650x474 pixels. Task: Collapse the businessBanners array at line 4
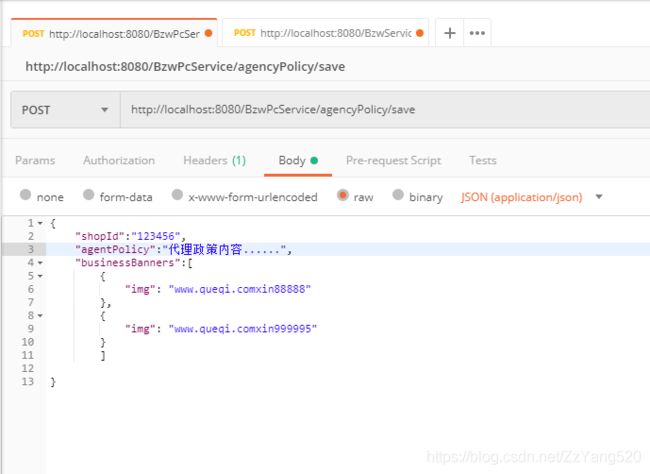tap(40, 263)
